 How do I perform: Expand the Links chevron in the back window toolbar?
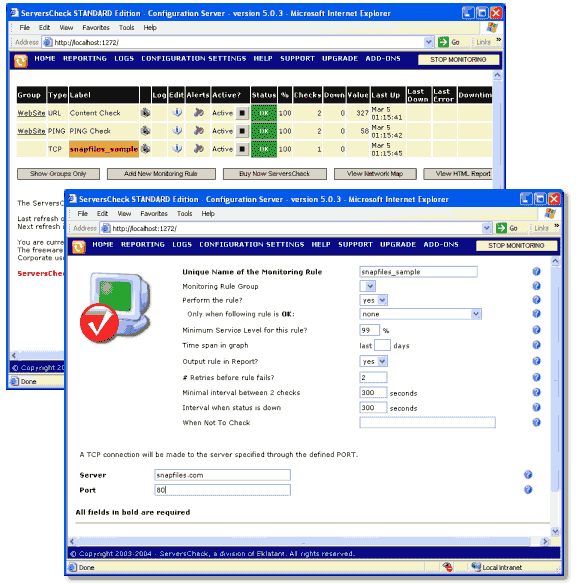(498, 39)
